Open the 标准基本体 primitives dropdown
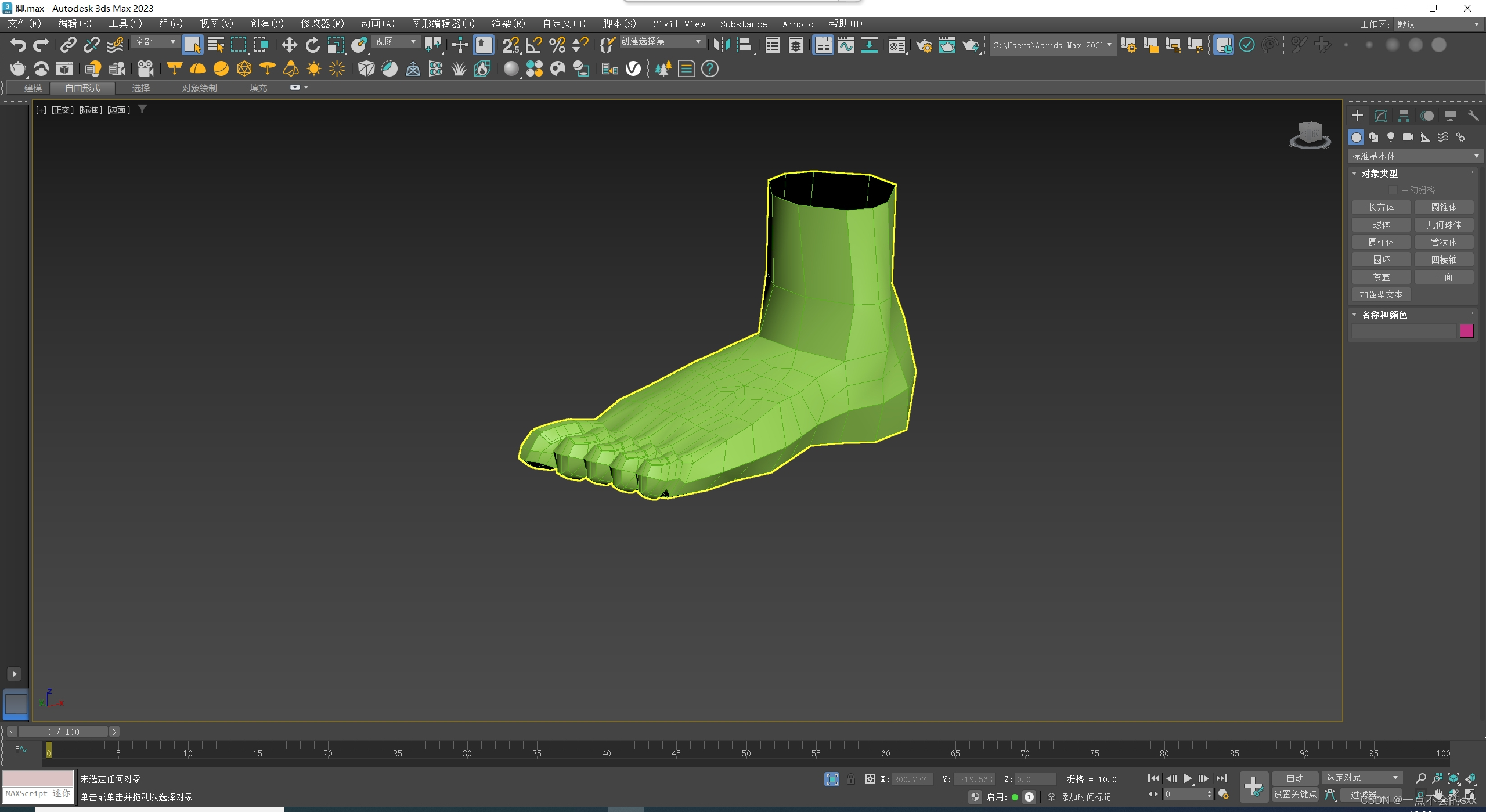The width and height of the screenshot is (1486, 812). [1415, 156]
